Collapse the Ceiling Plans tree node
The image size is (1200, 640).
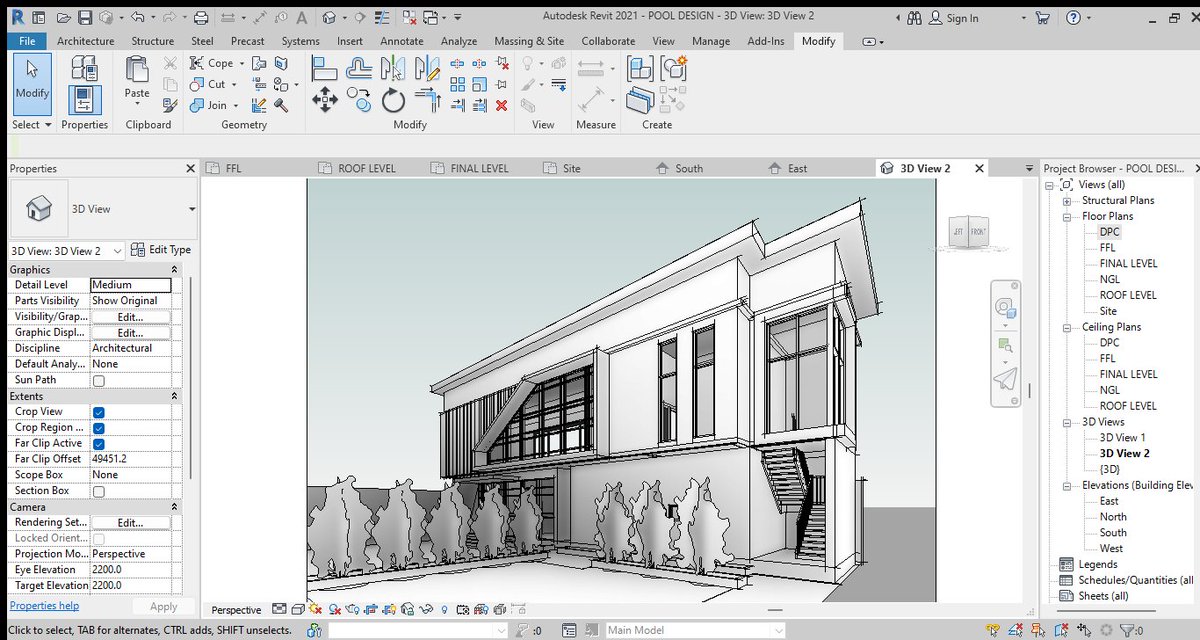pos(1067,327)
